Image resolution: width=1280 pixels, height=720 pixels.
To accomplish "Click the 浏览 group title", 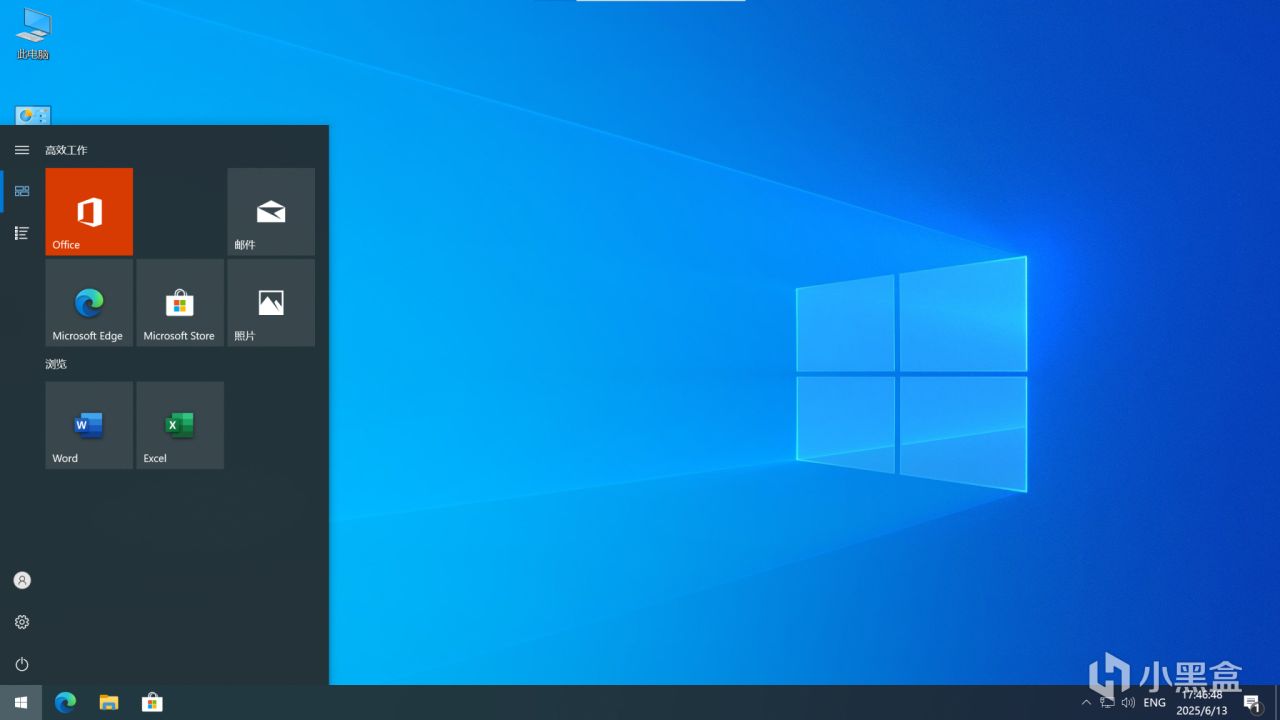I will (56, 364).
